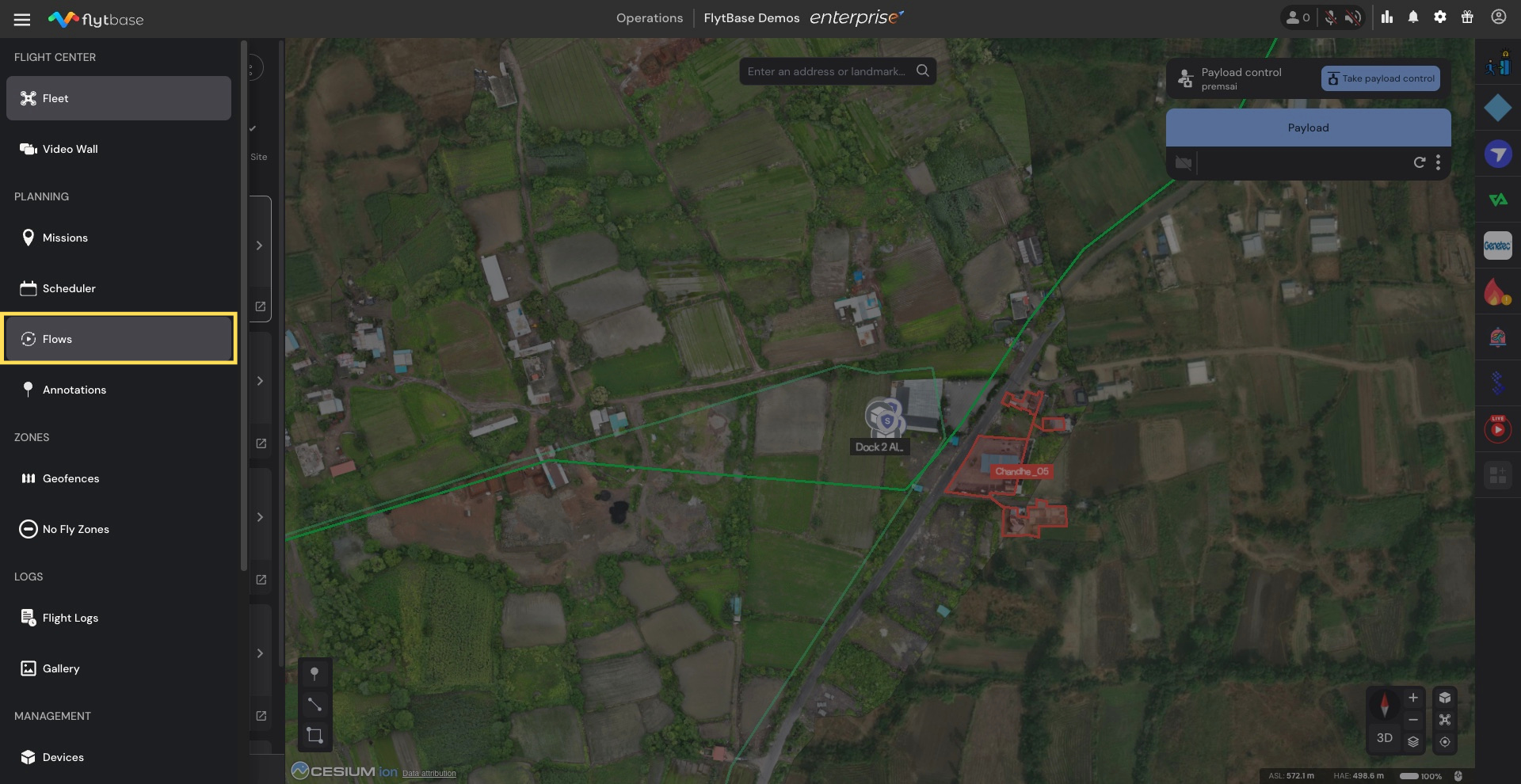
Task: Open the notifications bell
Action: pyautogui.click(x=1413, y=17)
